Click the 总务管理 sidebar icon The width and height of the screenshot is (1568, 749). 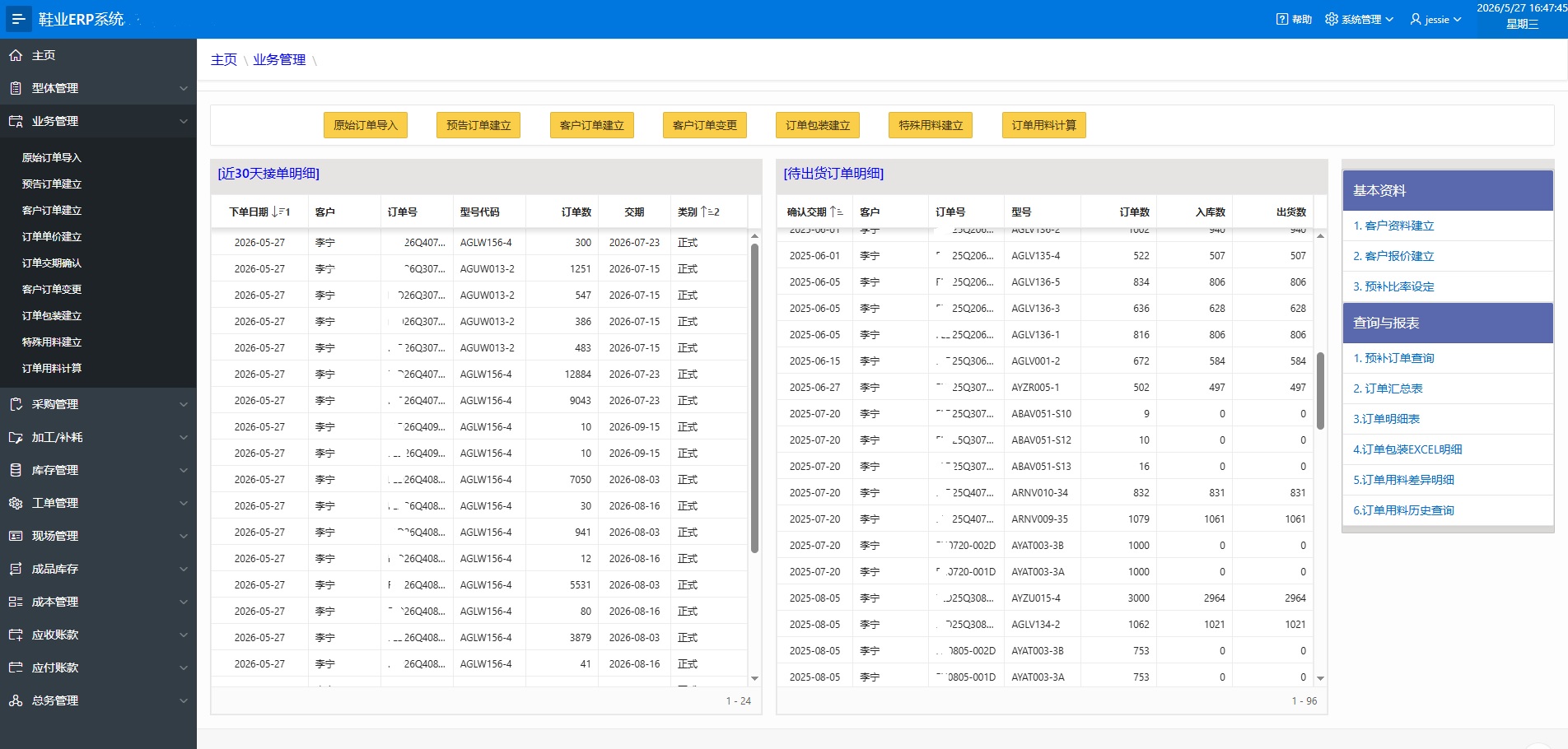coord(16,700)
